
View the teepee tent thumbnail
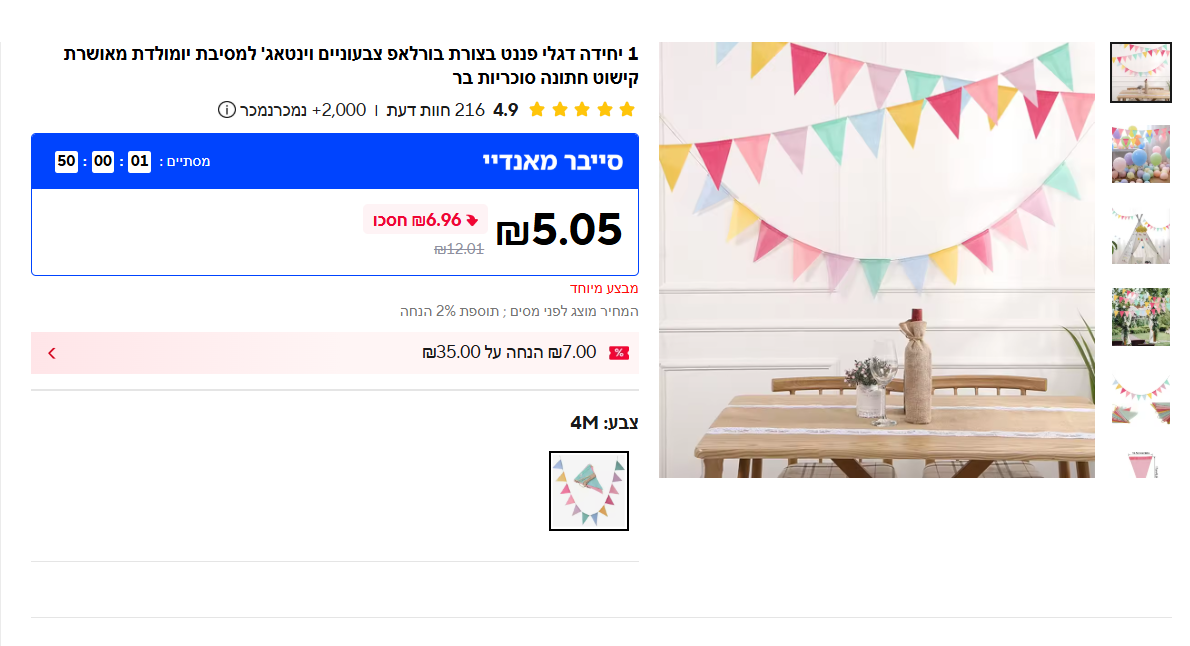[x=1140, y=236]
